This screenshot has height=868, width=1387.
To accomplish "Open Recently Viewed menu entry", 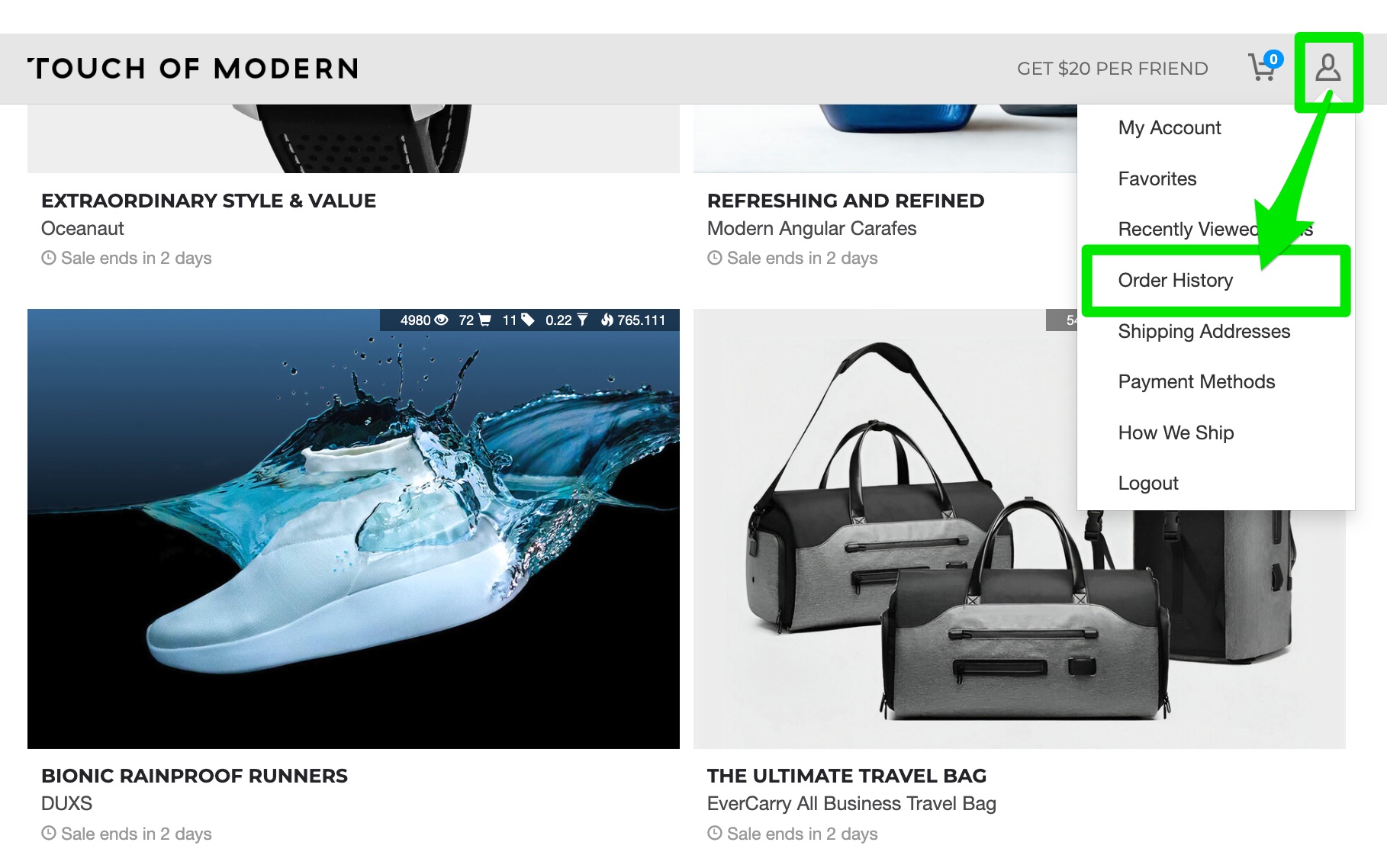I will (1215, 229).
